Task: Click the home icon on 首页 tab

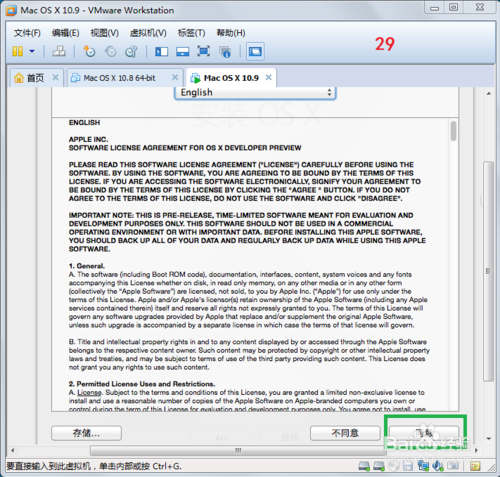Action: point(19,78)
